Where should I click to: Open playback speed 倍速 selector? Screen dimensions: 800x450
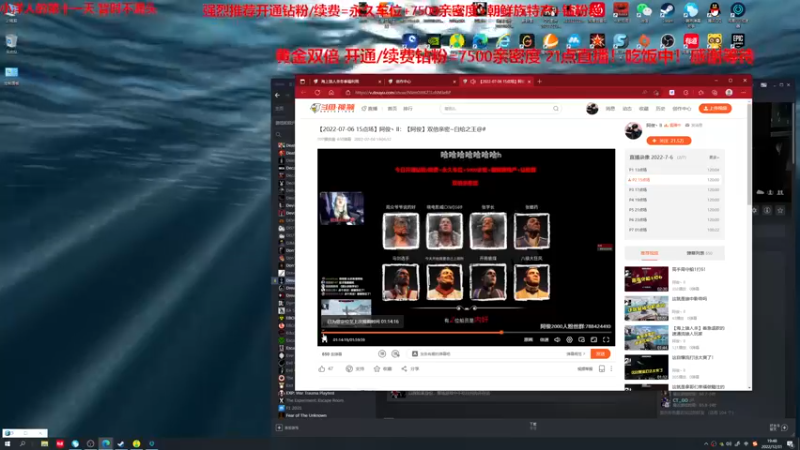point(544,340)
